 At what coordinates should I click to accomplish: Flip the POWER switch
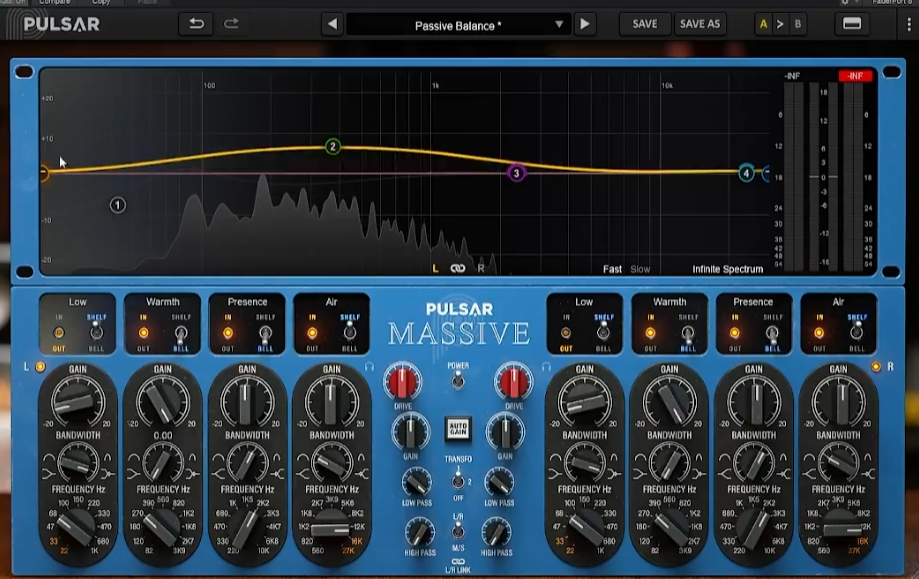coord(458,381)
